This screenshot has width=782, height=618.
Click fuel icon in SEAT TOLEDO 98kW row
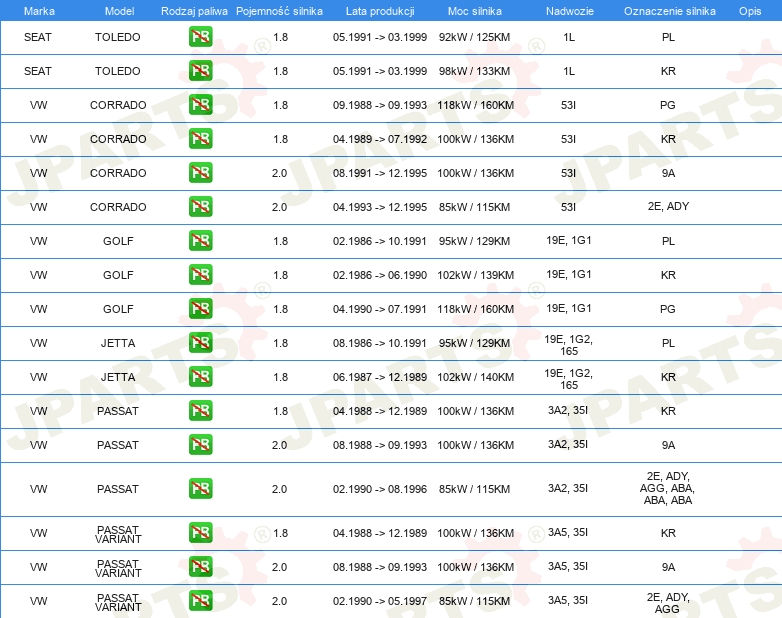coord(200,71)
